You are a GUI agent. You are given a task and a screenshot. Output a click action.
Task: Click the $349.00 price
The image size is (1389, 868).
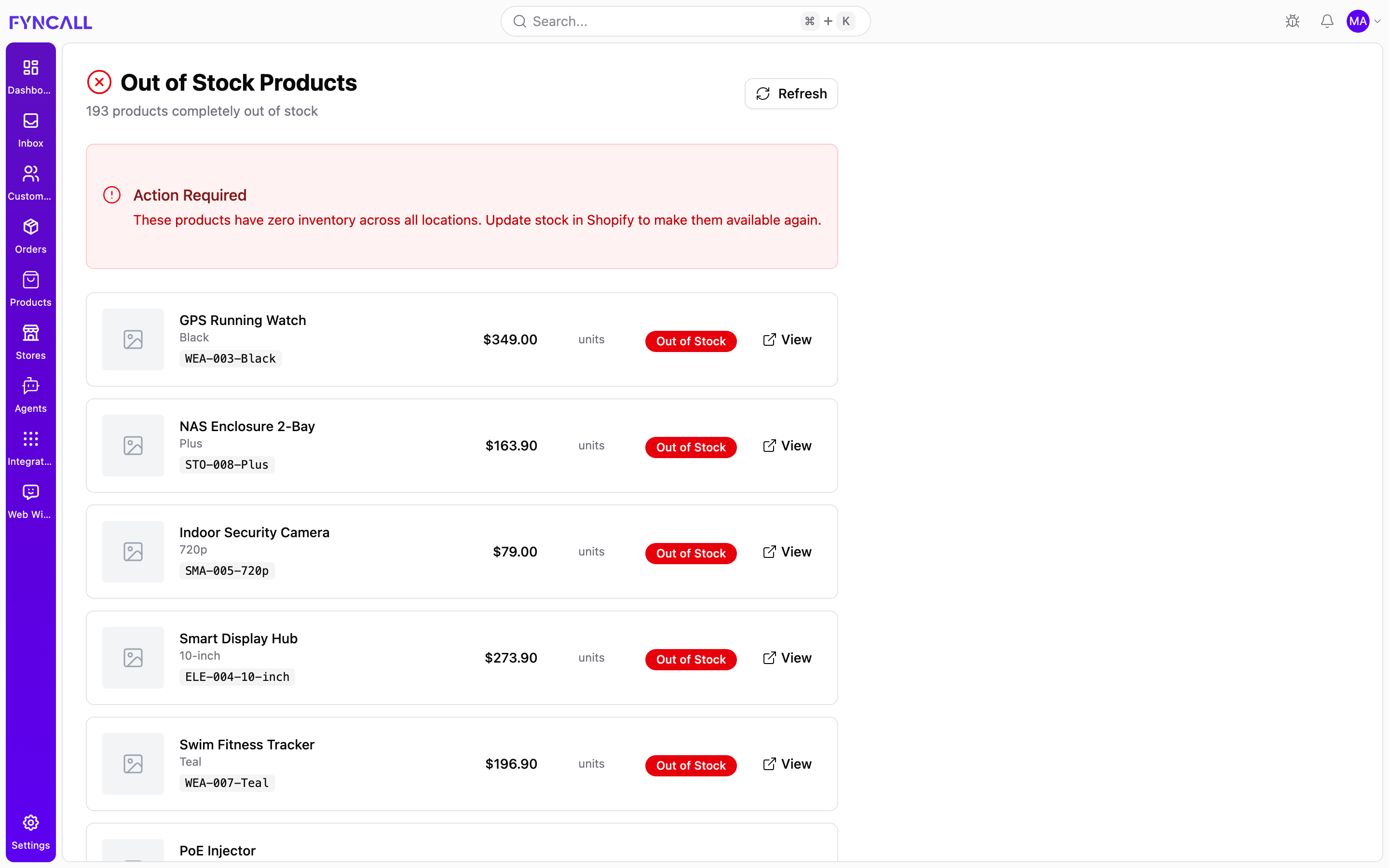click(x=510, y=339)
